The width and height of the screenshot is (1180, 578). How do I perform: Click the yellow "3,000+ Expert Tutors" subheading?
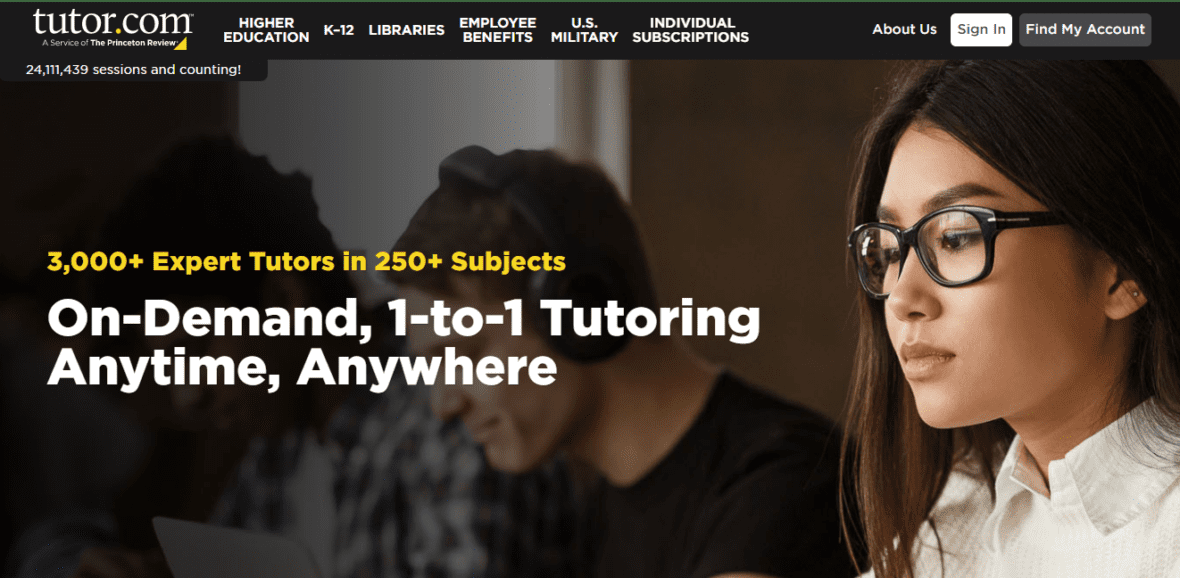(306, 262)
